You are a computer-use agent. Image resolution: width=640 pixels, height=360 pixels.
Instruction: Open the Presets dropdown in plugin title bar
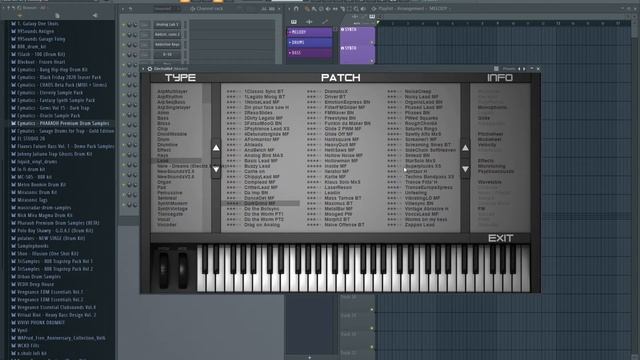509,69
